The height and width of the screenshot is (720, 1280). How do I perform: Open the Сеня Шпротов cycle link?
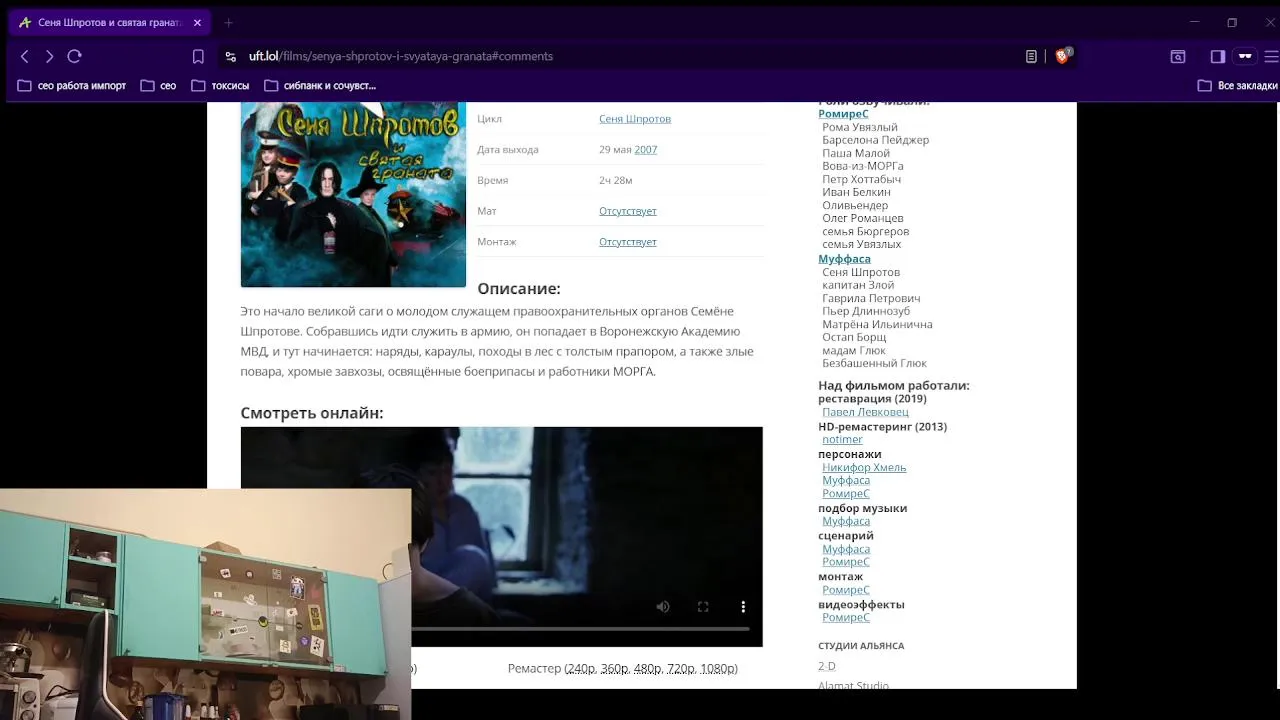tap(635, 119)
